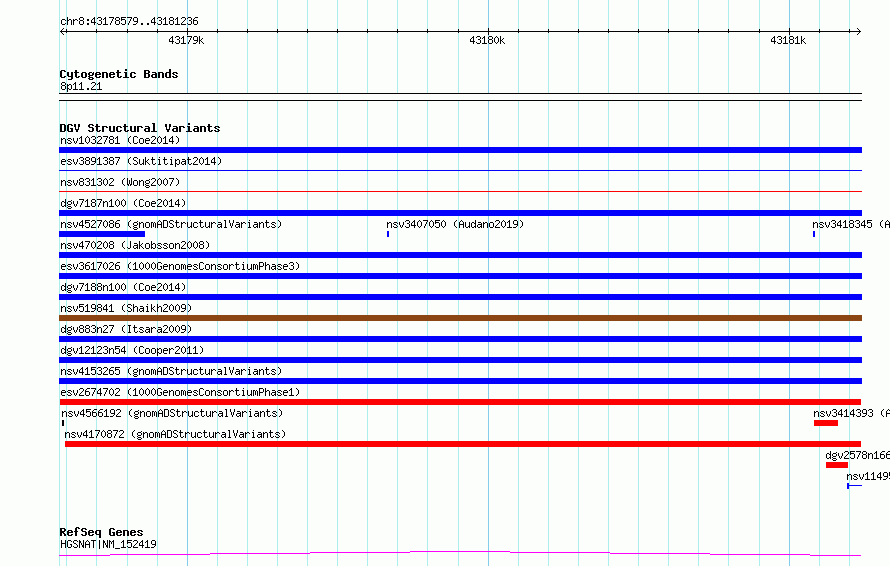Screen dimensions: 890x566
Task: Open the nsv470208 (Jakobsson2008) label
Action: coord(135,245)
